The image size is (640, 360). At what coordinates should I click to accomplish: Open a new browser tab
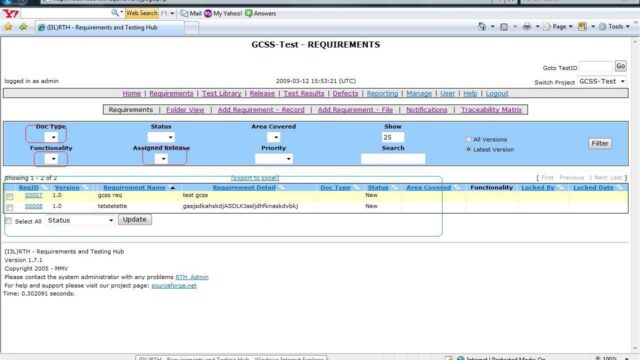click(191, 27)
